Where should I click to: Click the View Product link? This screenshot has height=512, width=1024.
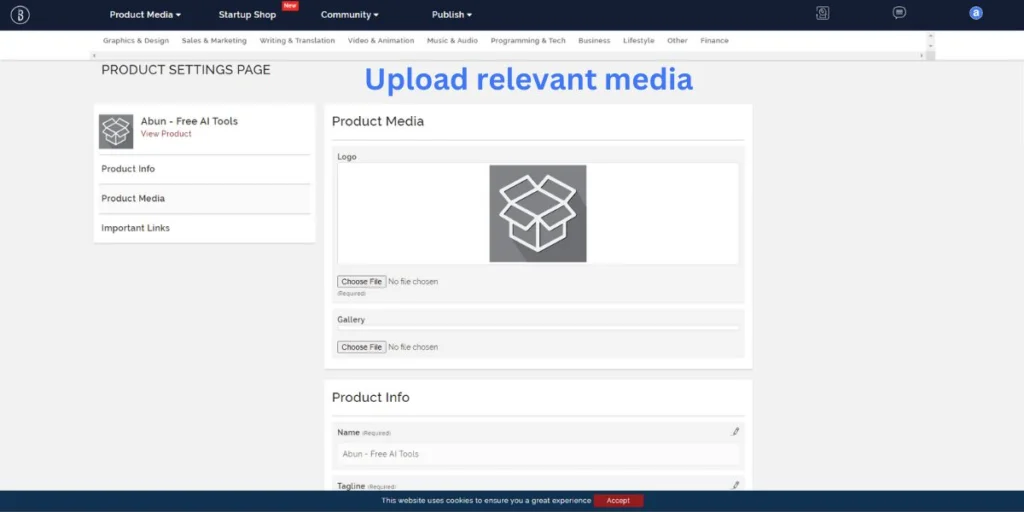167,134
